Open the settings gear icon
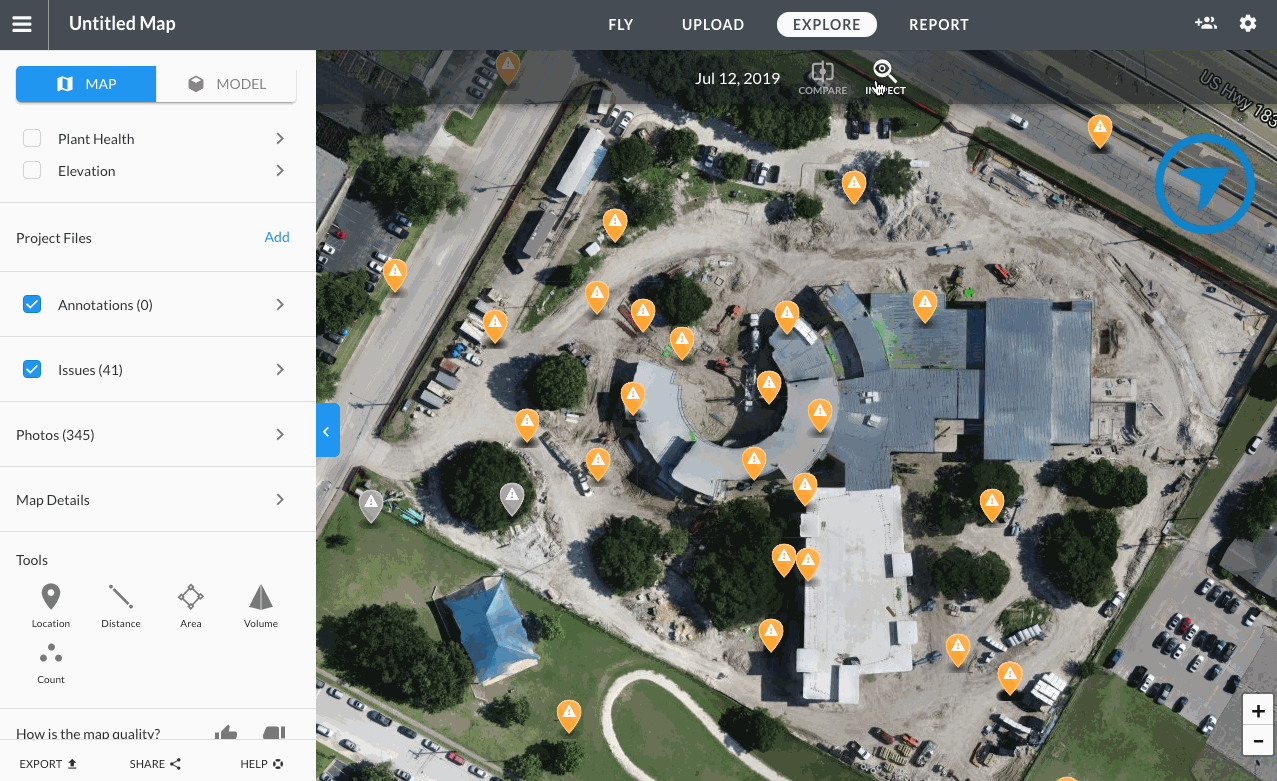Image resolution: width=1277 pixels, height=781 pixels. (1248, 23)
